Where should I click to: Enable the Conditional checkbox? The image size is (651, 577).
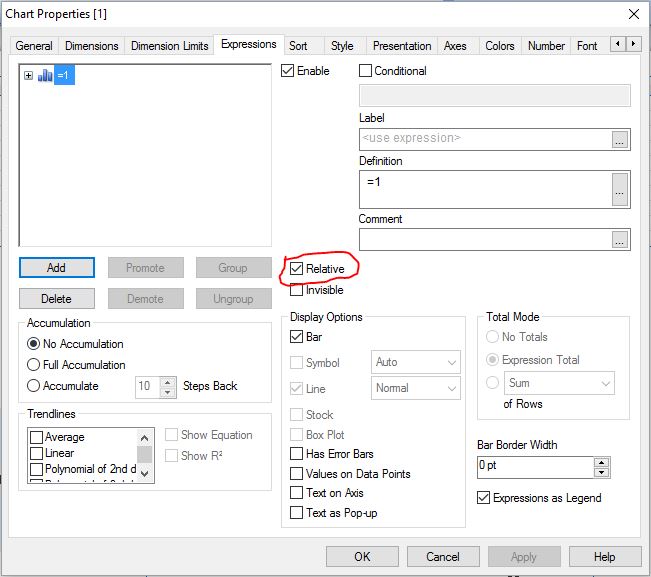point(366,71)
